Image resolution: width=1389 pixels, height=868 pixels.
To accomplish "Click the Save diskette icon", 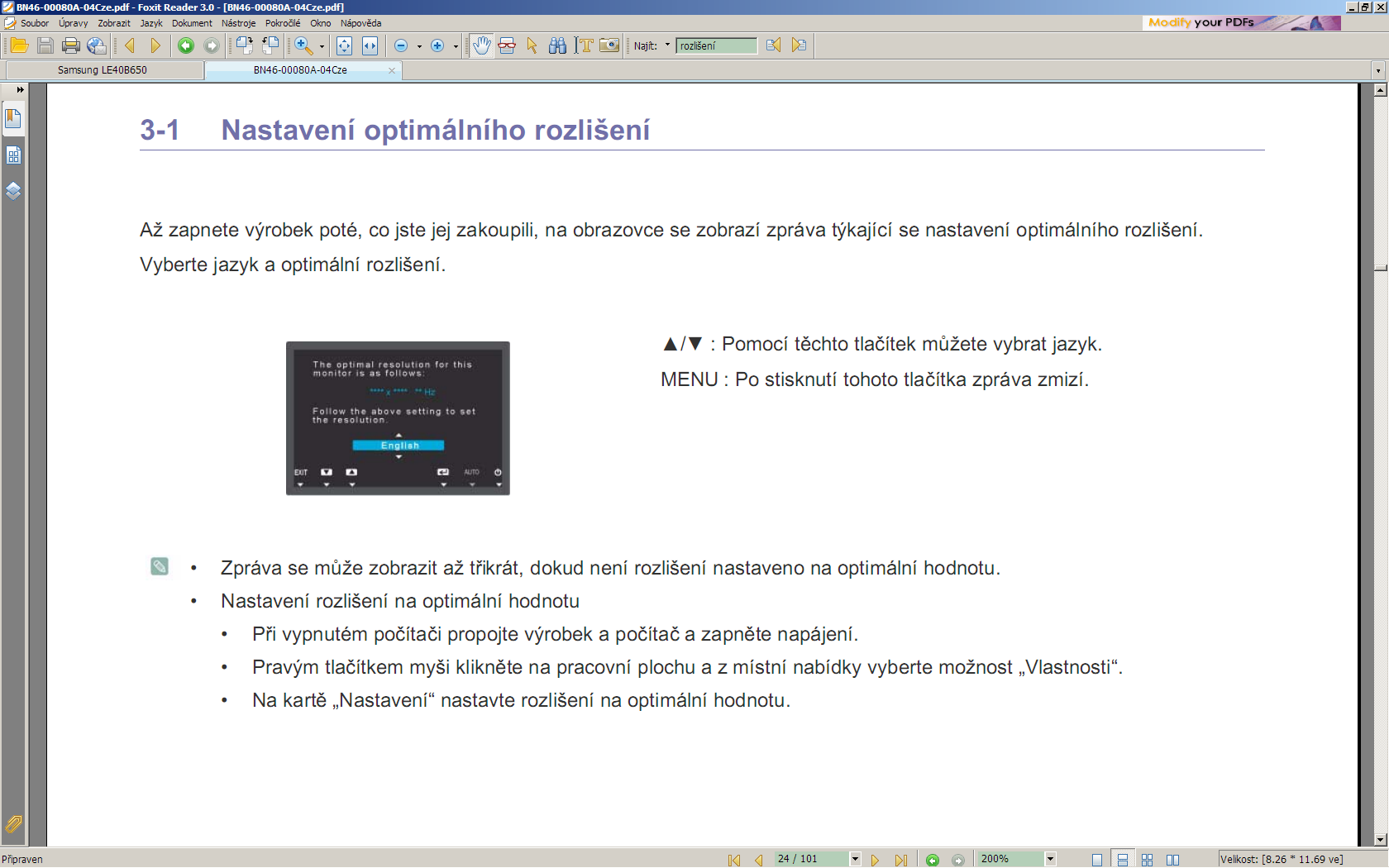I will pos(45,45).
